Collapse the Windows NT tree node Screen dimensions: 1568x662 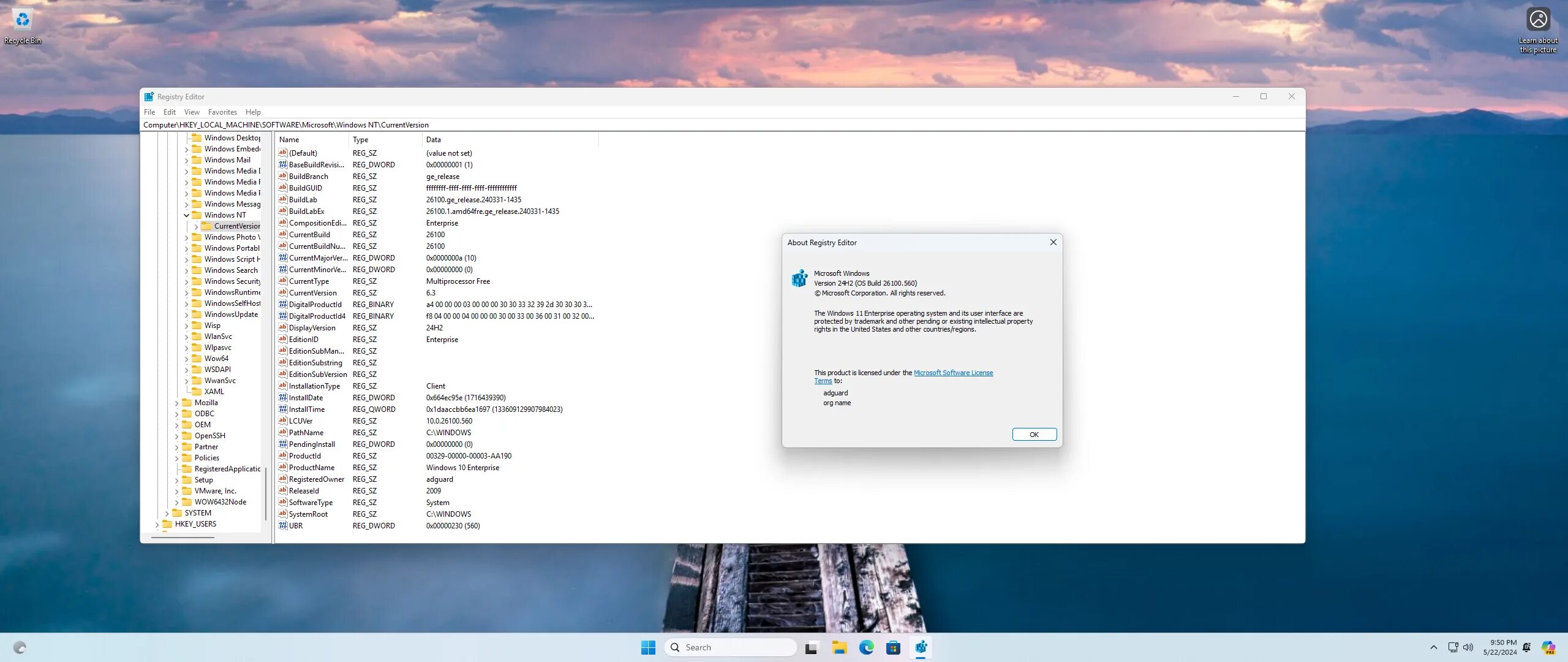pos(187,215)
